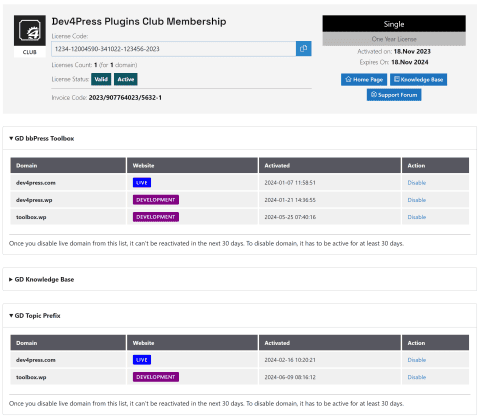Viewport: 480px width, 418px height.
Task: Click the expiry date 18.Nov 2024
Action: [410, 62]
